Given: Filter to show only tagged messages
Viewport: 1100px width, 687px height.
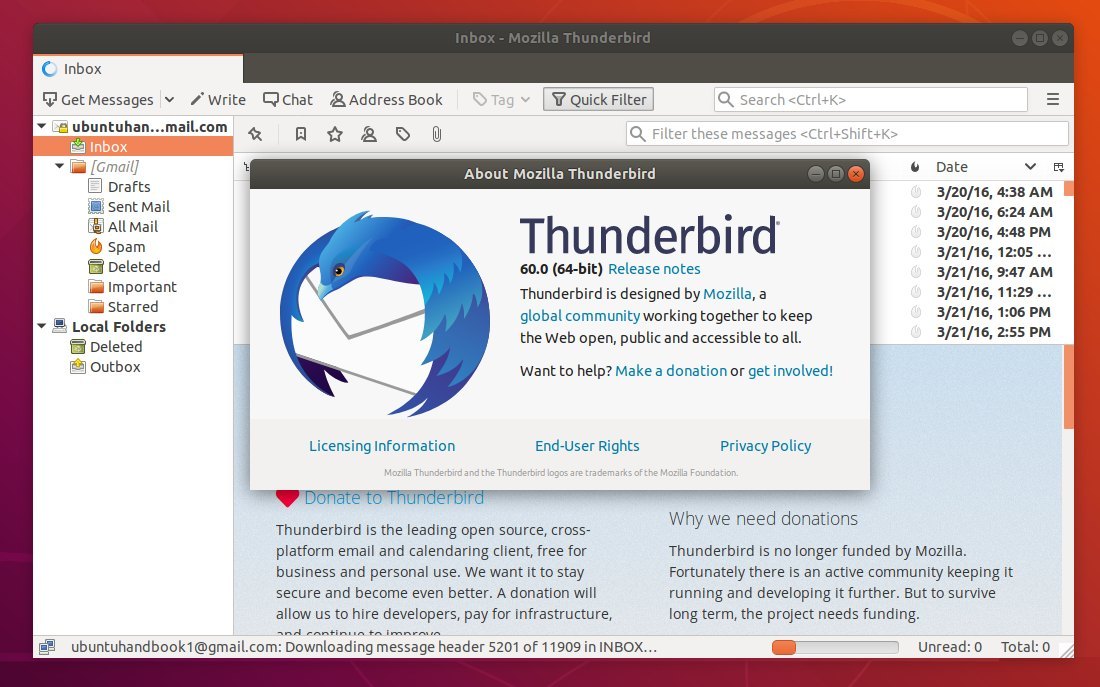Looking at the screenshot, I should click(403, 134).
